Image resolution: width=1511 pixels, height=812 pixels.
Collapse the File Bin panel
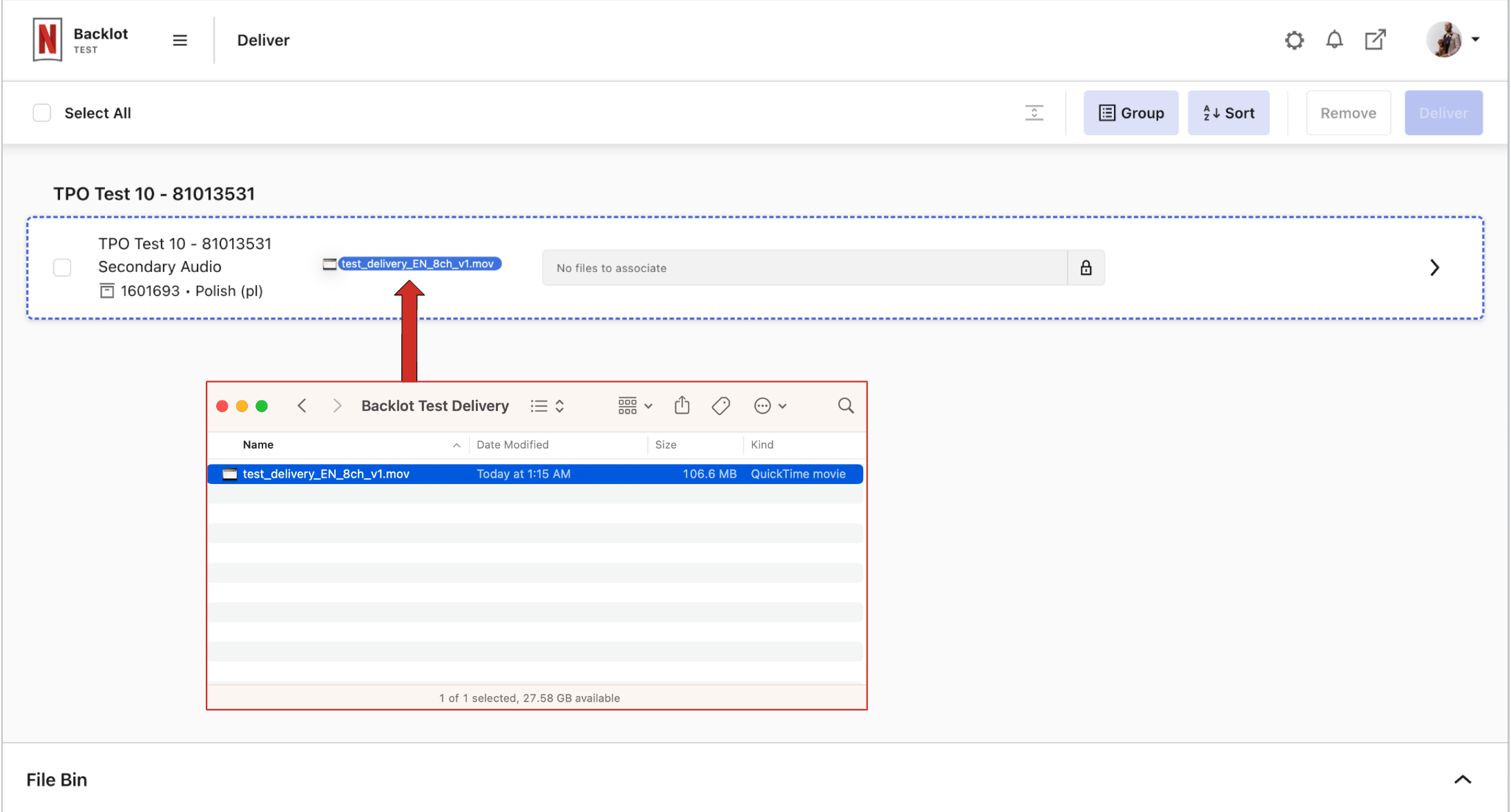[1463, 780]
